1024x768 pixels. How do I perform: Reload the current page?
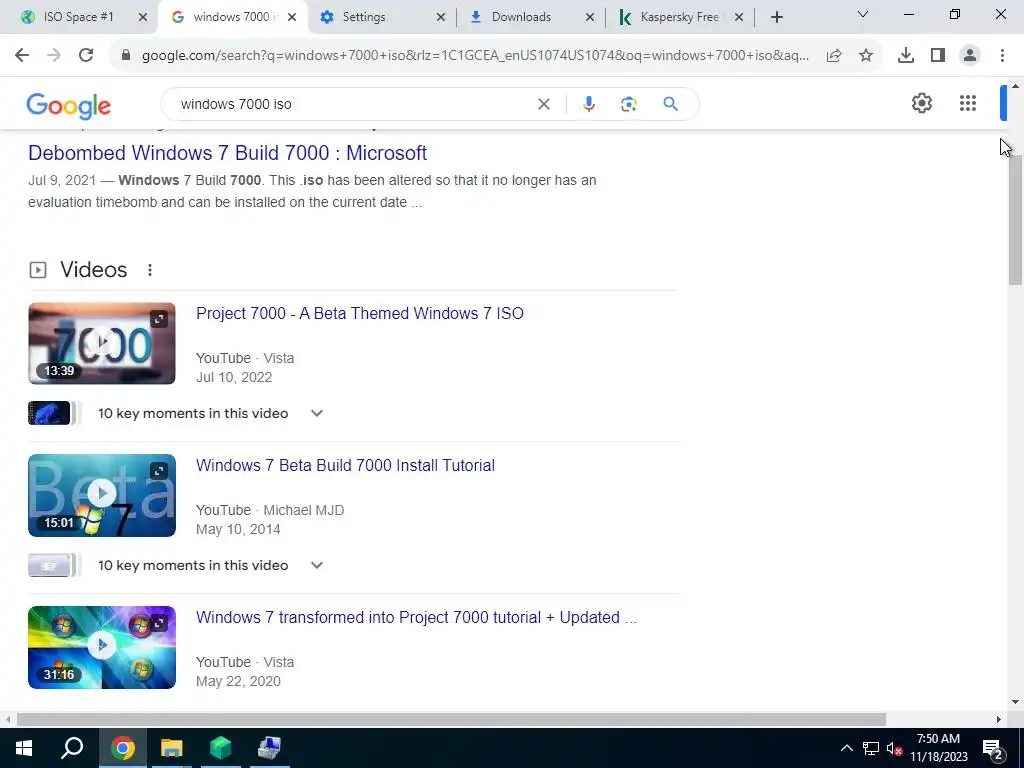tap(86, 56)
